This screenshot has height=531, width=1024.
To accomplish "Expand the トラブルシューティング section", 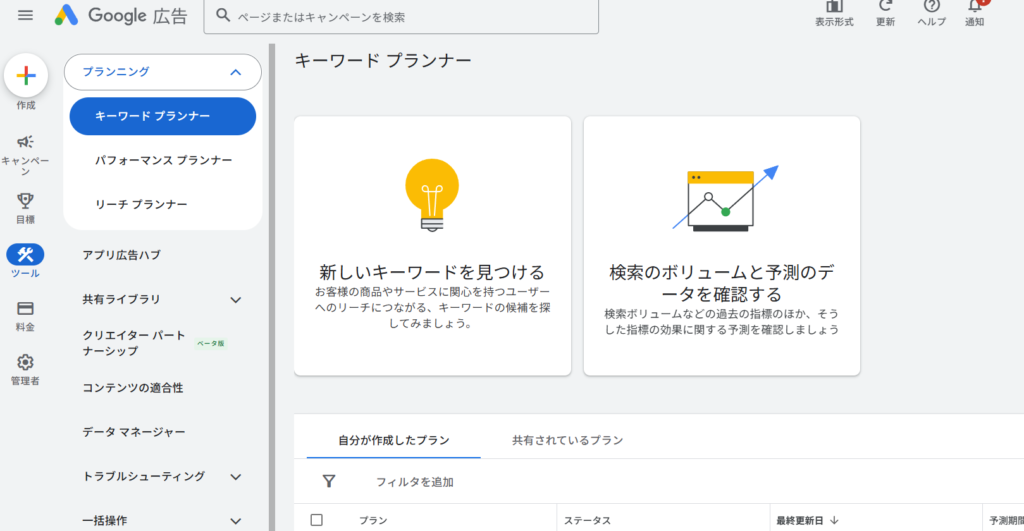I will 236,476.
